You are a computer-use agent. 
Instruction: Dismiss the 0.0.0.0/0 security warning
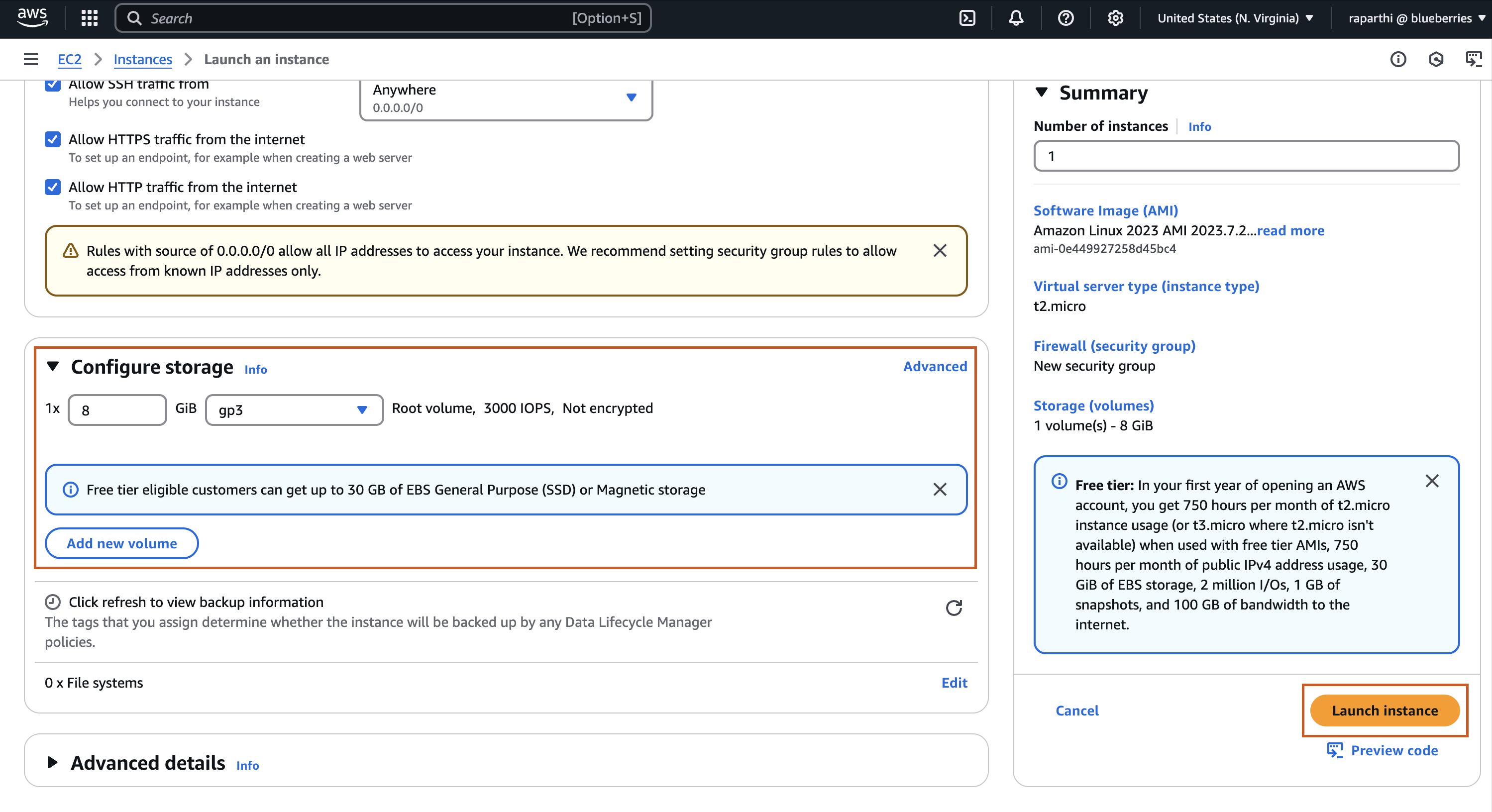(x=940, y=251)
